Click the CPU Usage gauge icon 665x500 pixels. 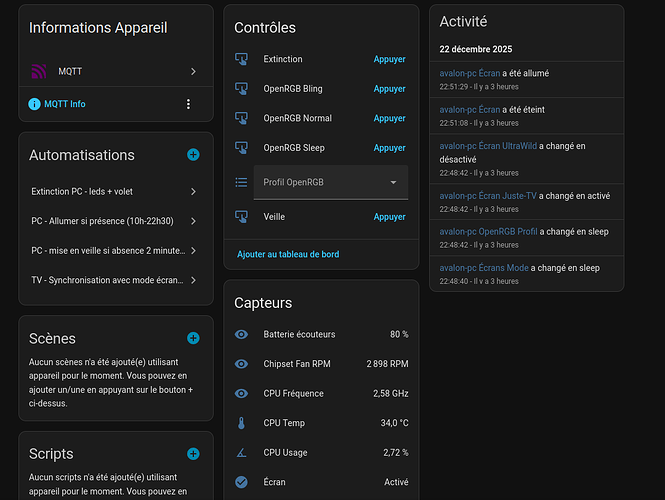point(241,453)
